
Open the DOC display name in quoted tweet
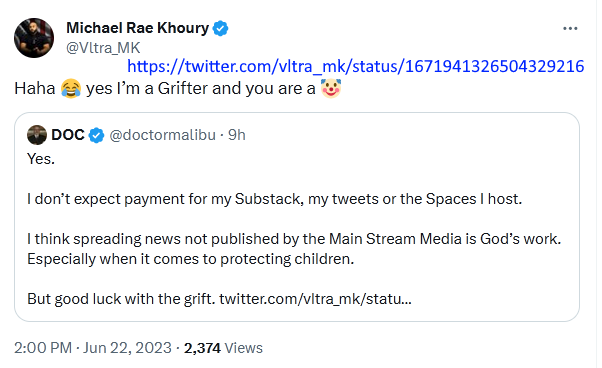point(68,135)
